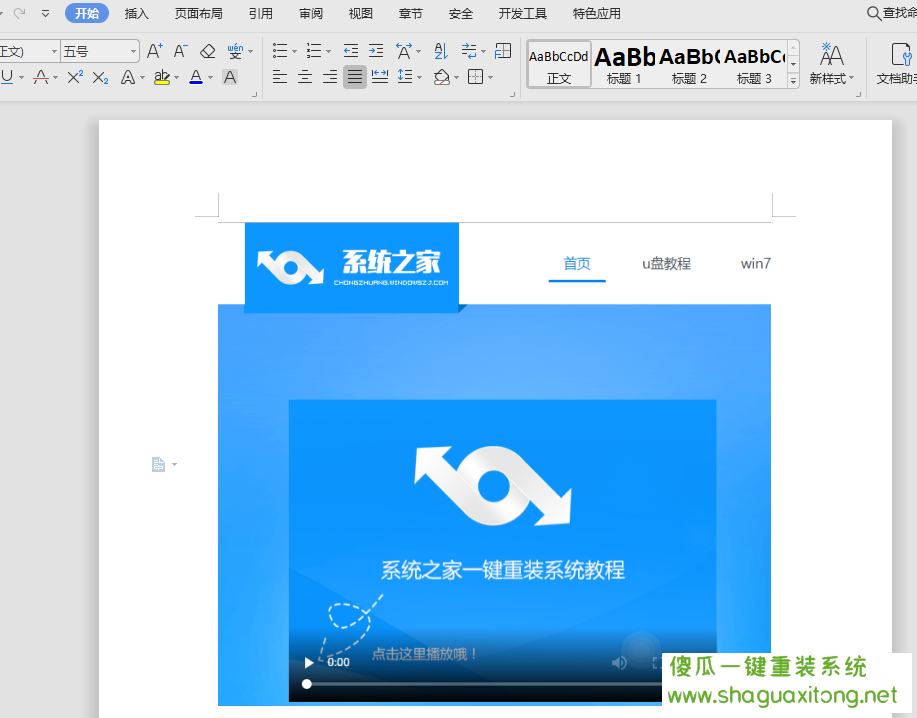Clear formatting with the eraser icon
This screenshot has width=917, height=718.
pos(207,51)
